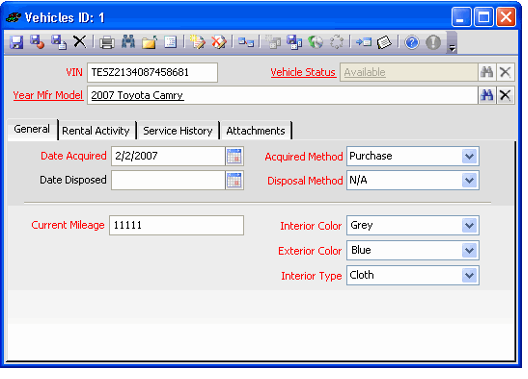The height and width of the screenshot is (379, 528).
Task: Switch to the Service History tab
Action: [x=178, y=131]
